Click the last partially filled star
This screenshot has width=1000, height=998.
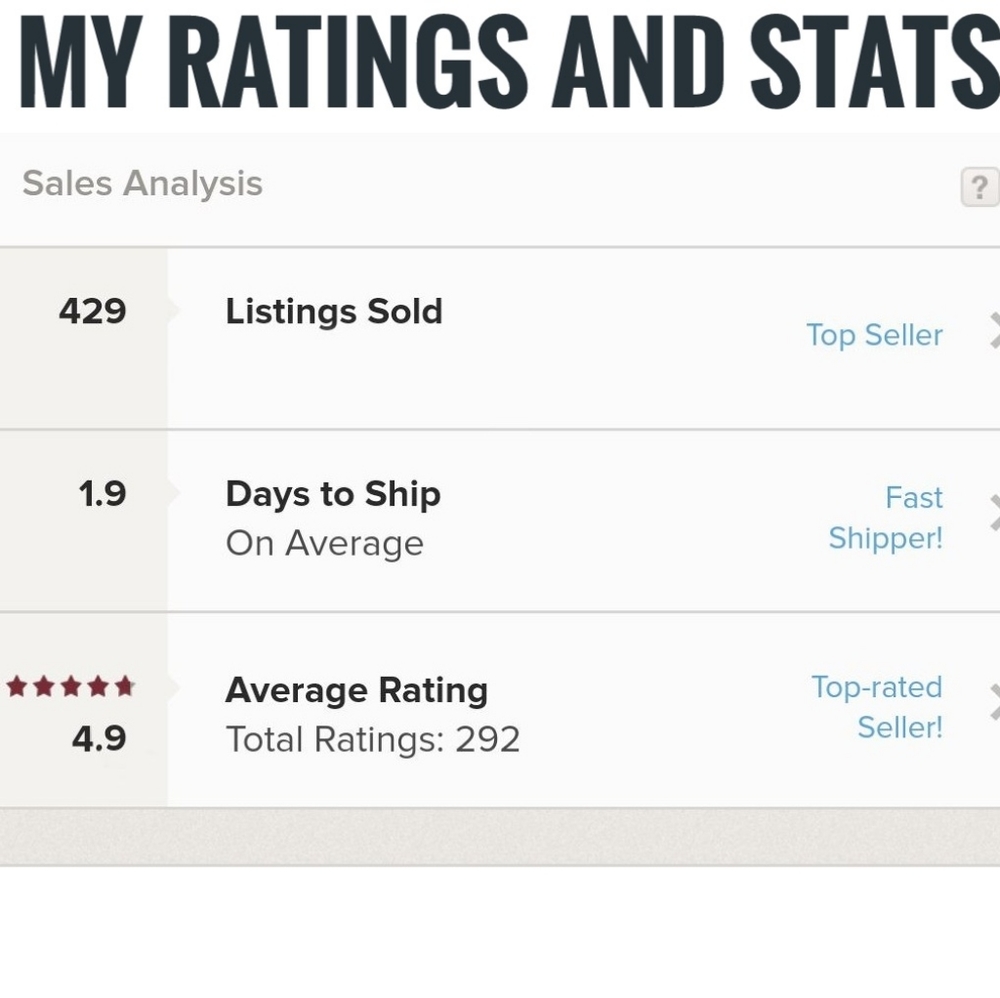tap(125, 686)
